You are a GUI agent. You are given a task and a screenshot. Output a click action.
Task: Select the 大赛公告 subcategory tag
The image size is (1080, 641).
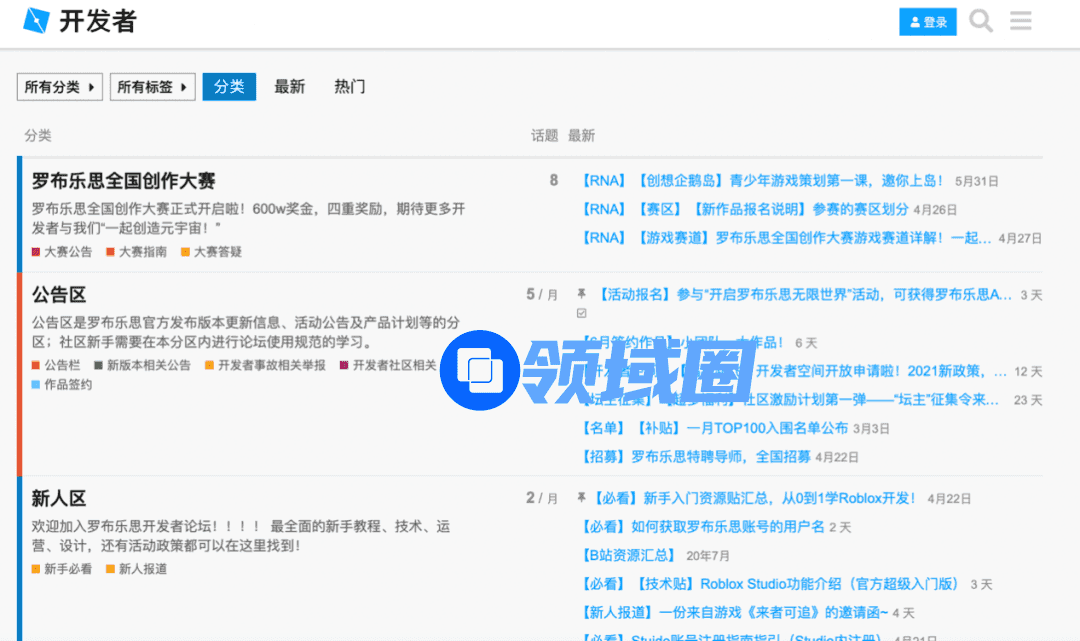click(67, 252)
